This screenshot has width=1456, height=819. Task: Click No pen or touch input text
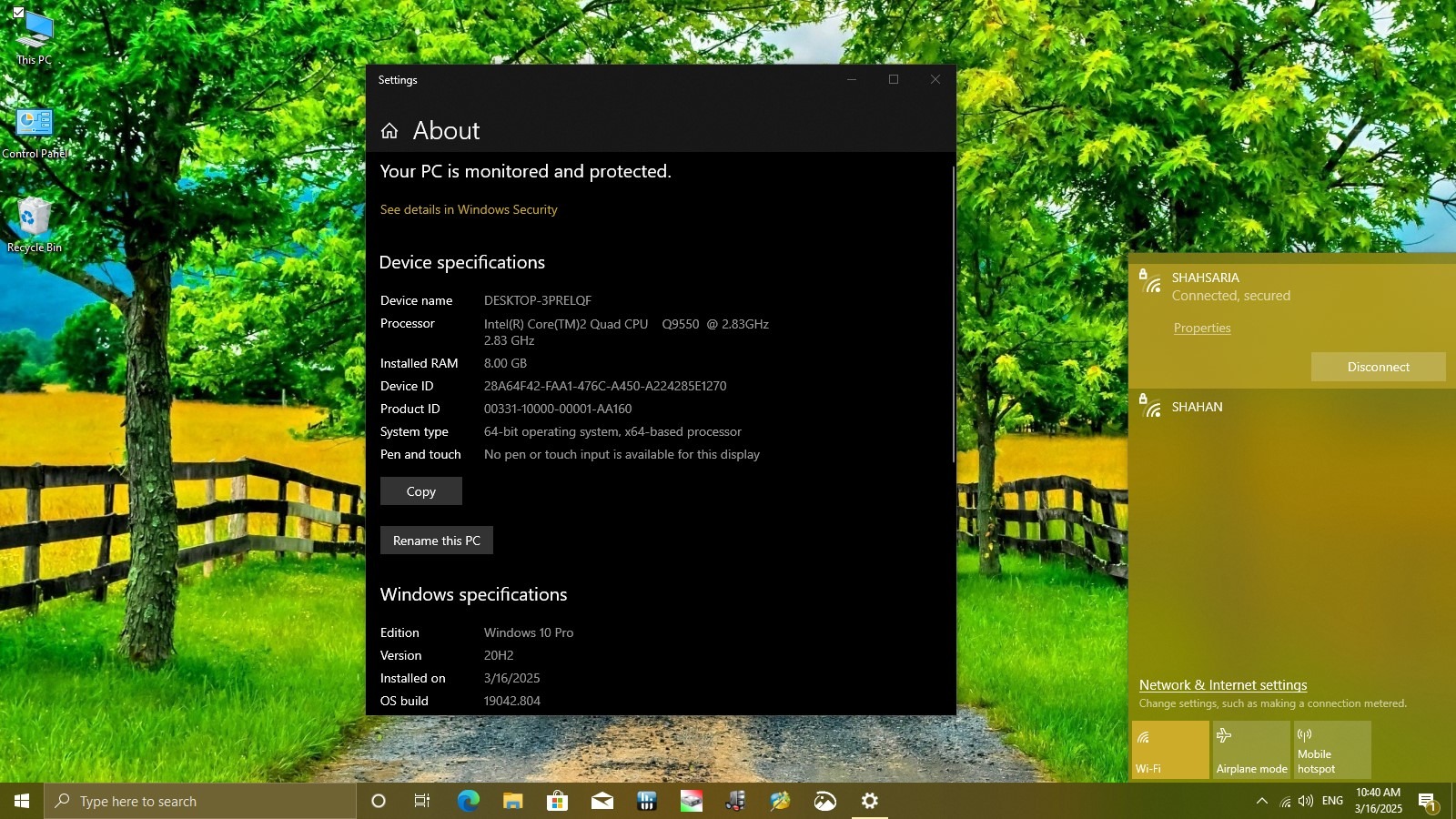click(x=622, y=455)
